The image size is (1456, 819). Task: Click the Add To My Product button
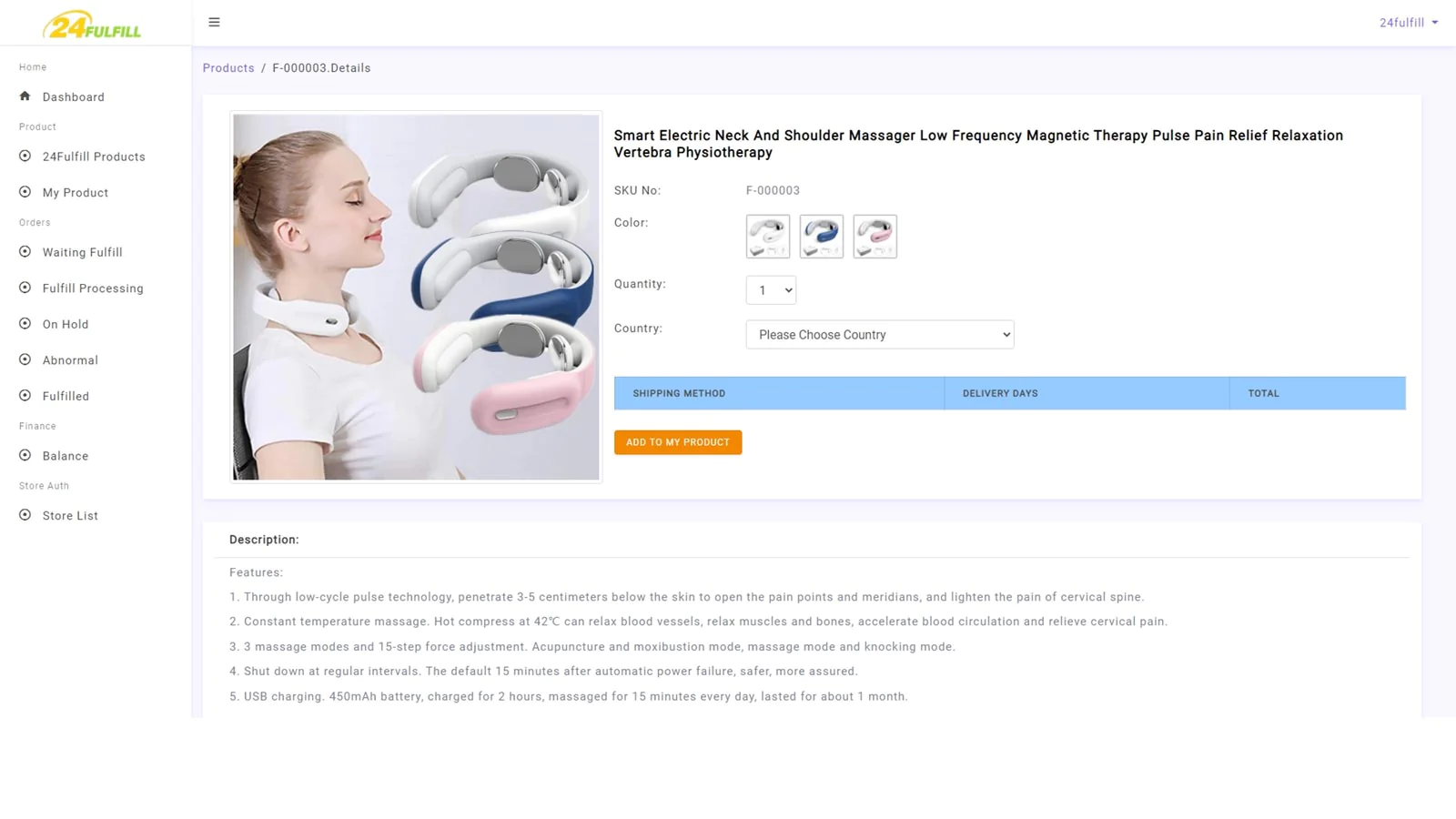(x=678, y=442)
